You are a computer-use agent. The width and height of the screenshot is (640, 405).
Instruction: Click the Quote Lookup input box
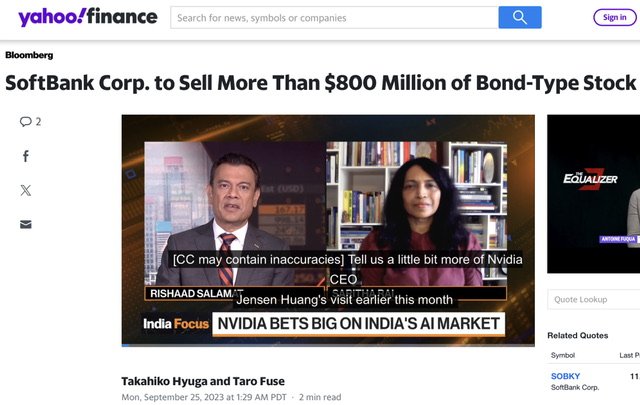point(593,299)
